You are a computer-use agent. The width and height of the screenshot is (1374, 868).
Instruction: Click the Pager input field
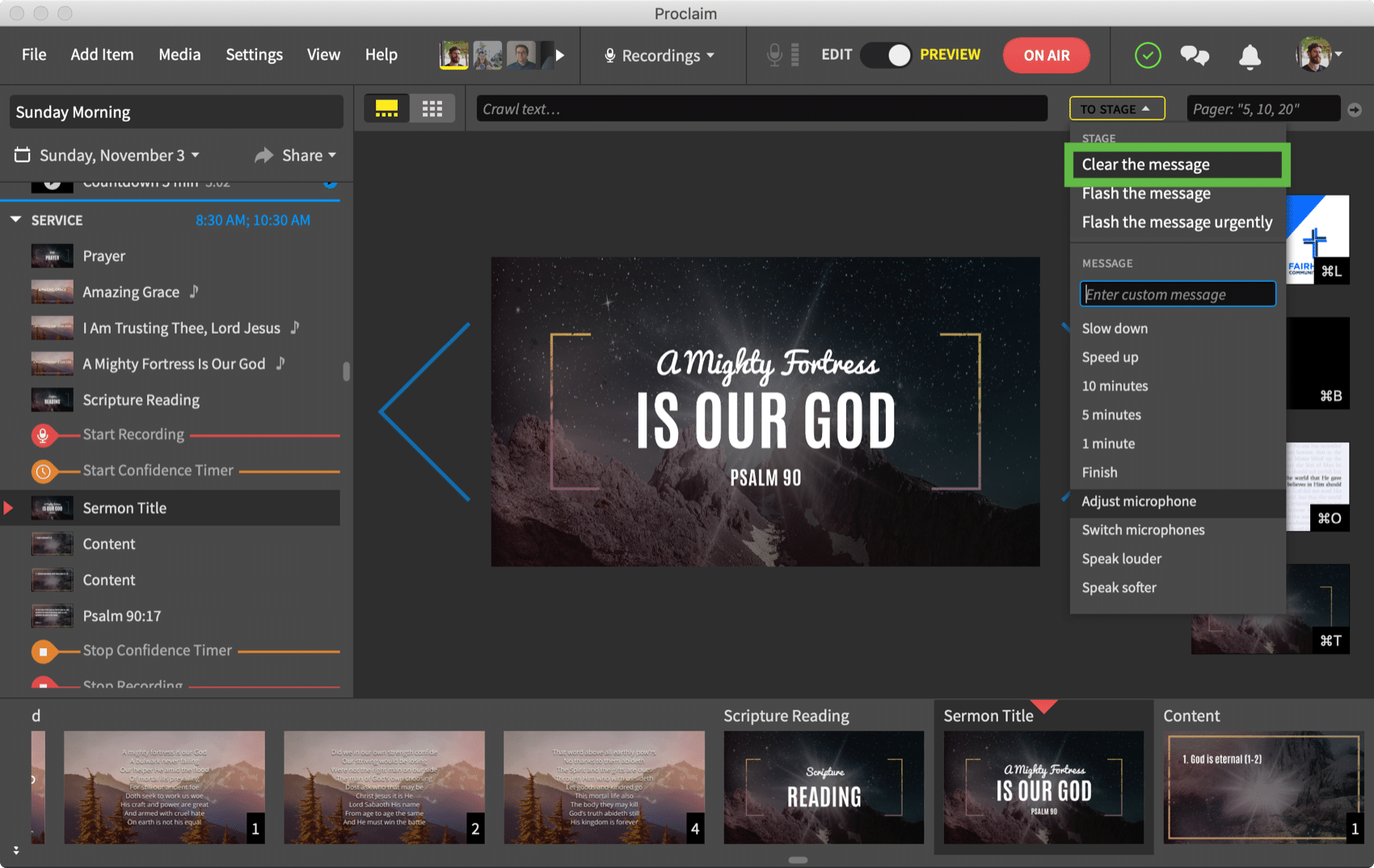click(1263, 108)
